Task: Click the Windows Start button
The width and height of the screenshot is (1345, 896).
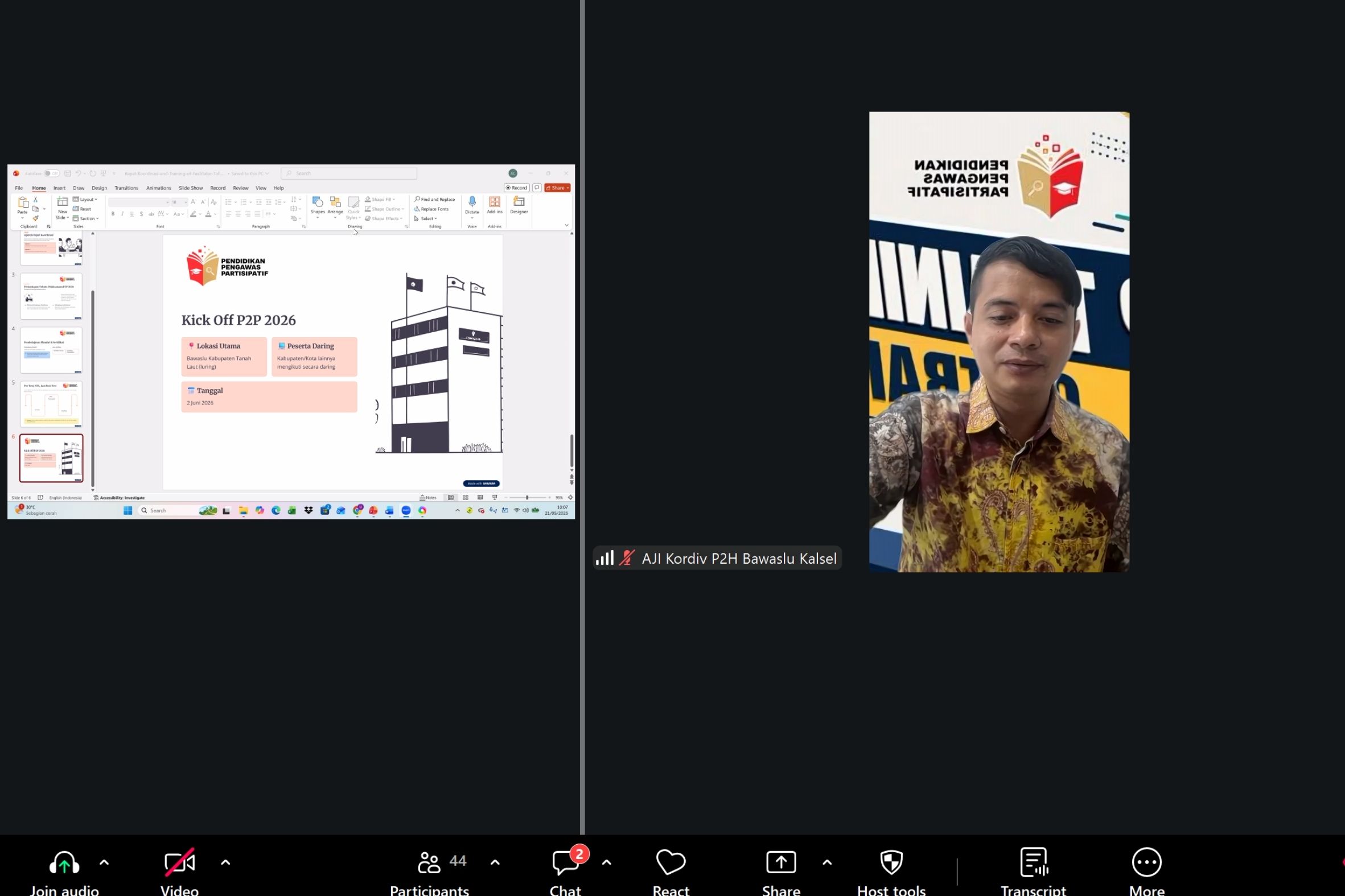Action: click(x=128, y=510)
